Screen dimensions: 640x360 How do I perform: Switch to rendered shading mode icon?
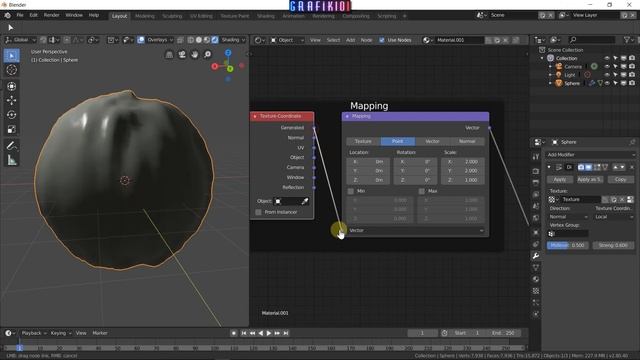point(215,40)
